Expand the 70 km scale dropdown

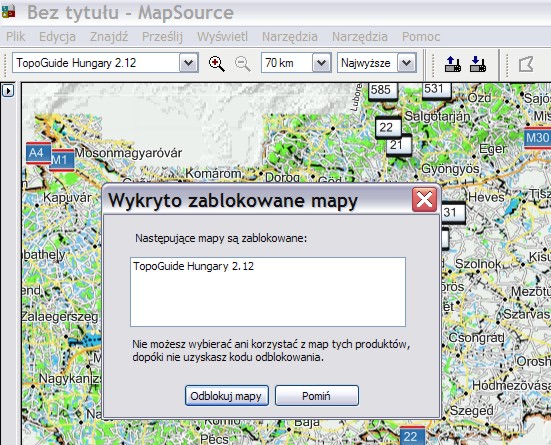pyautogui.click(x=322, y=63)
